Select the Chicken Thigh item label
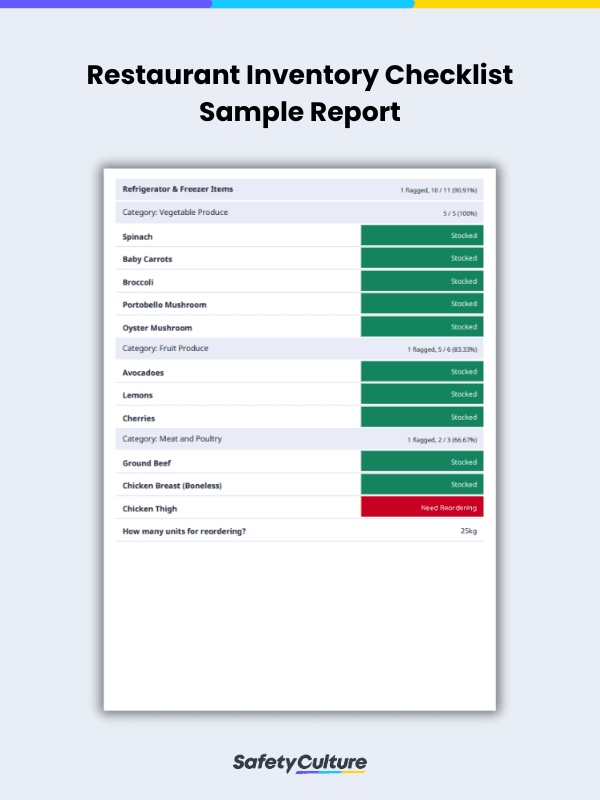This screenshot has width=600, height=800. pos(151,509)
